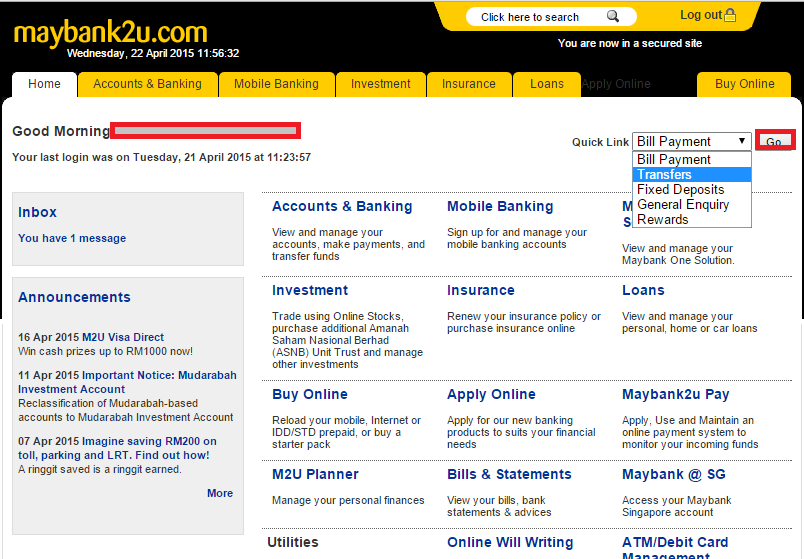Open 'You have 1 message' link

(x=72, y=238)
